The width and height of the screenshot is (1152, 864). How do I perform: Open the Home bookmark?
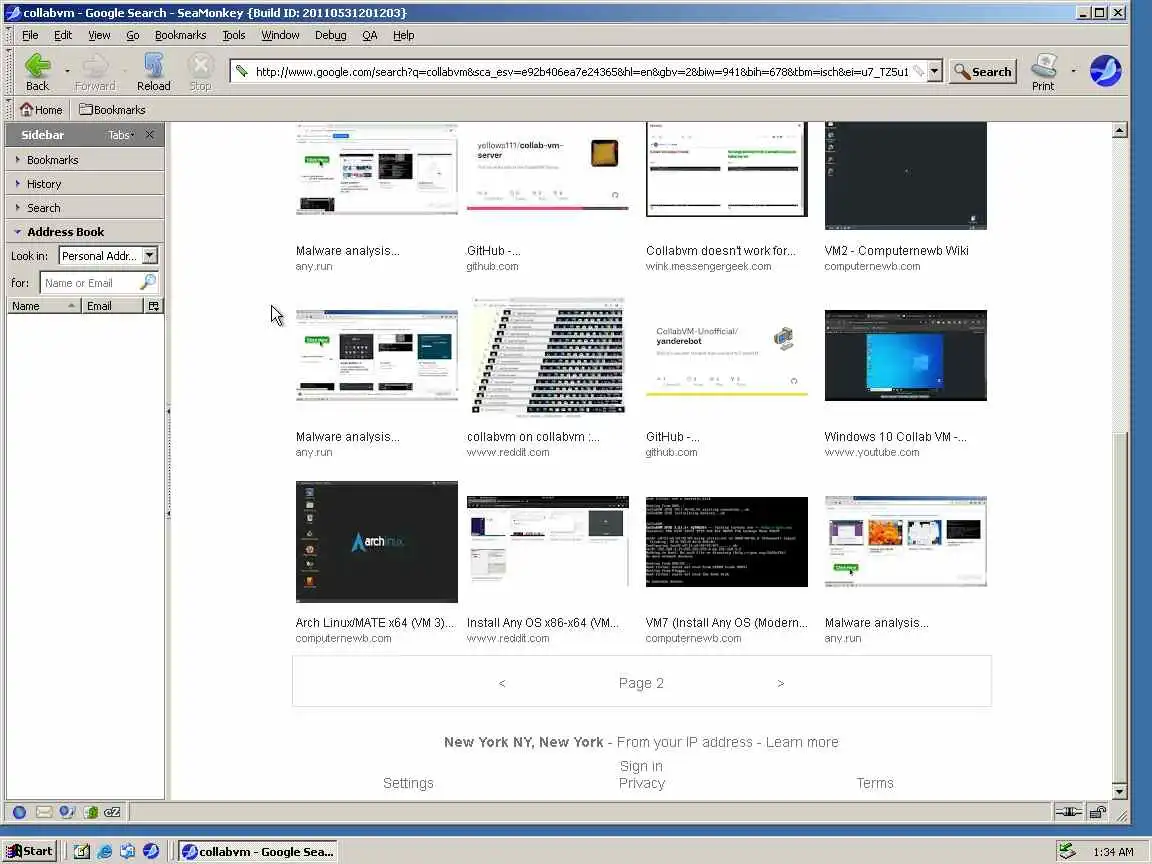(41, 109)
